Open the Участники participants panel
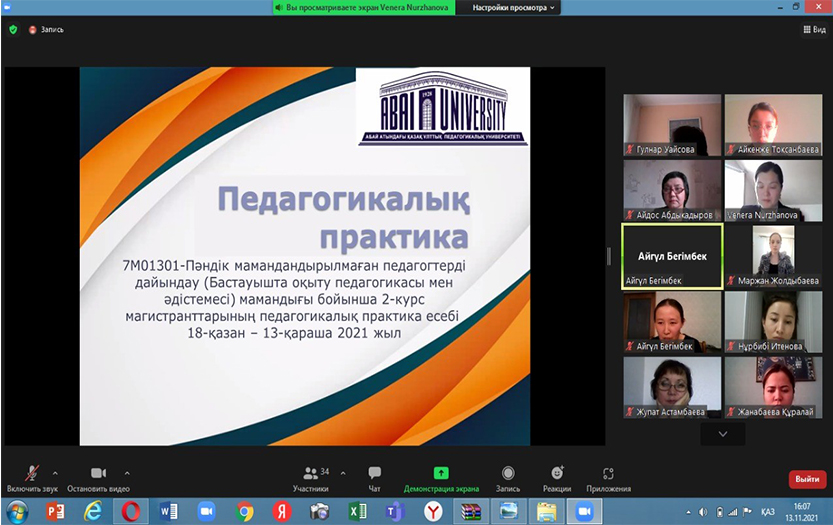The width and height of the screenshot is (833, 525). [x=310, y=478]
